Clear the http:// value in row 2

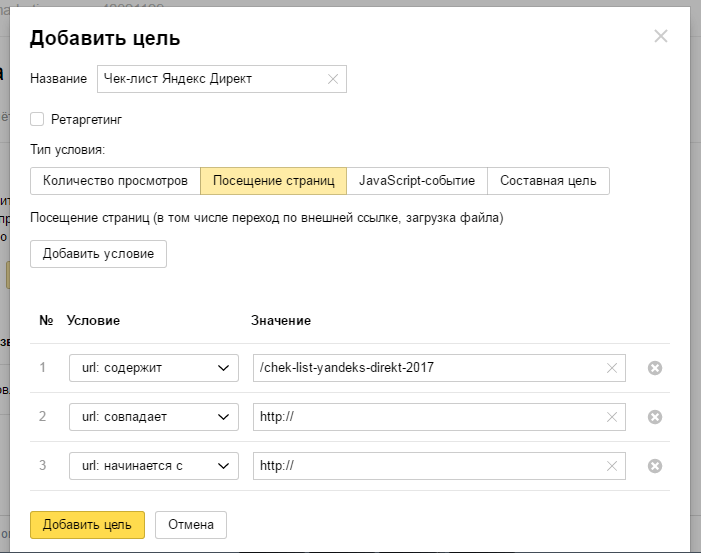[612, 417]
